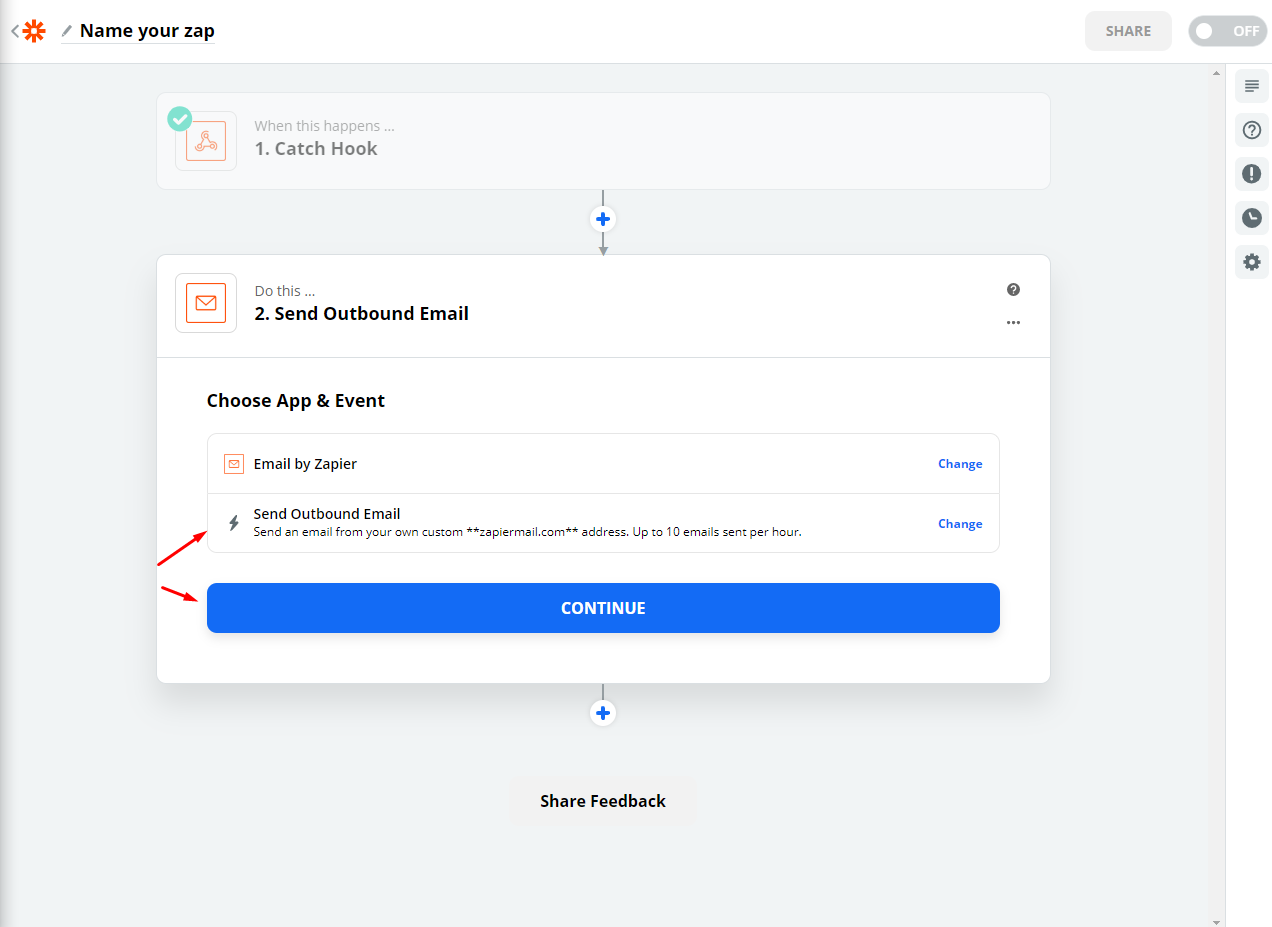Image resolution: width=1272 pixels, height=927 pixels.
Task: Click the 'Email by Zapier' app name
Action: pos(305,464)
